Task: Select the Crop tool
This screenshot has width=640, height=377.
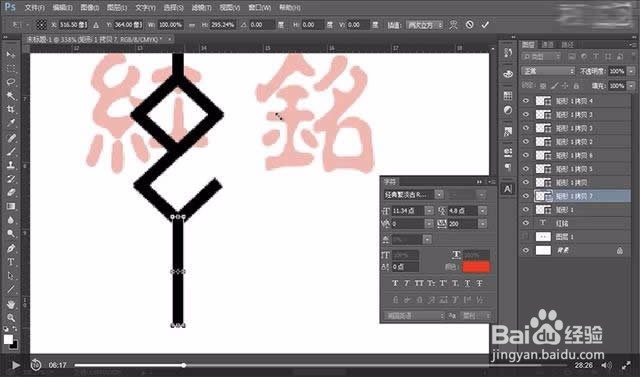Action: click(x=11, y=109)
